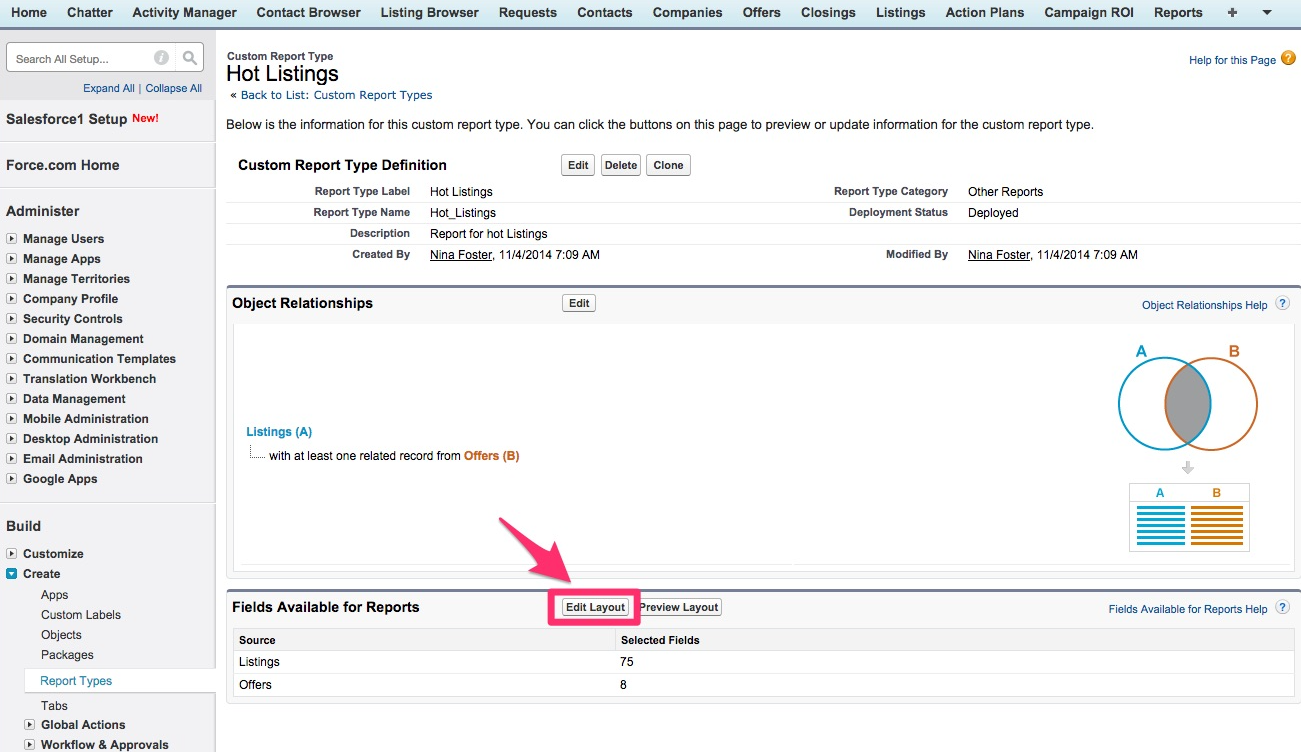Image resolution: width=1301 pixels, height=752 pixels.
Task: Click the Object Relationships Help question mark
Action: tap(1282, 304)
